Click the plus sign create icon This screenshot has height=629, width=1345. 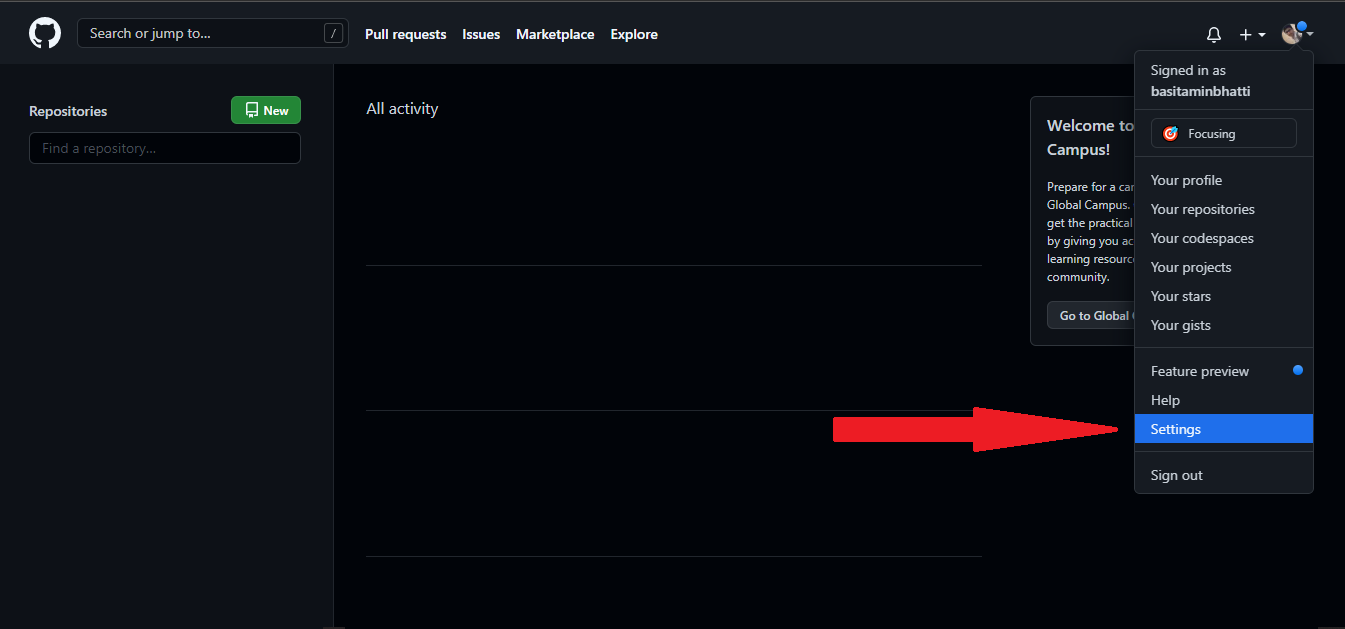tap(1245, 34)
